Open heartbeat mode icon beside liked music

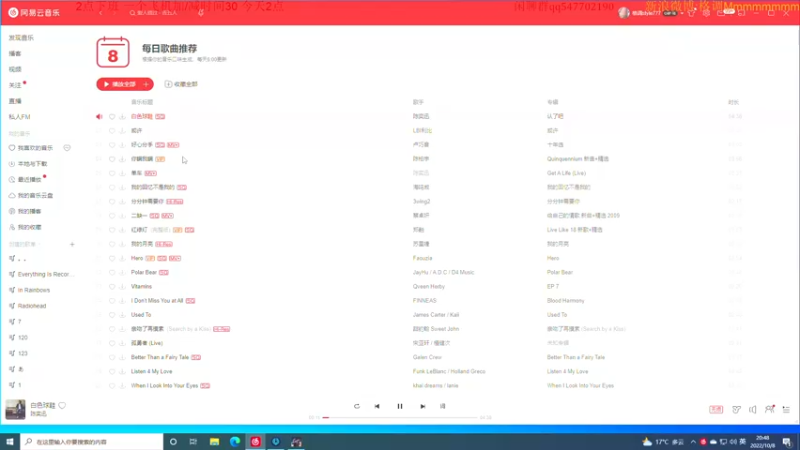pyautogui.click(x=67, y=148)
